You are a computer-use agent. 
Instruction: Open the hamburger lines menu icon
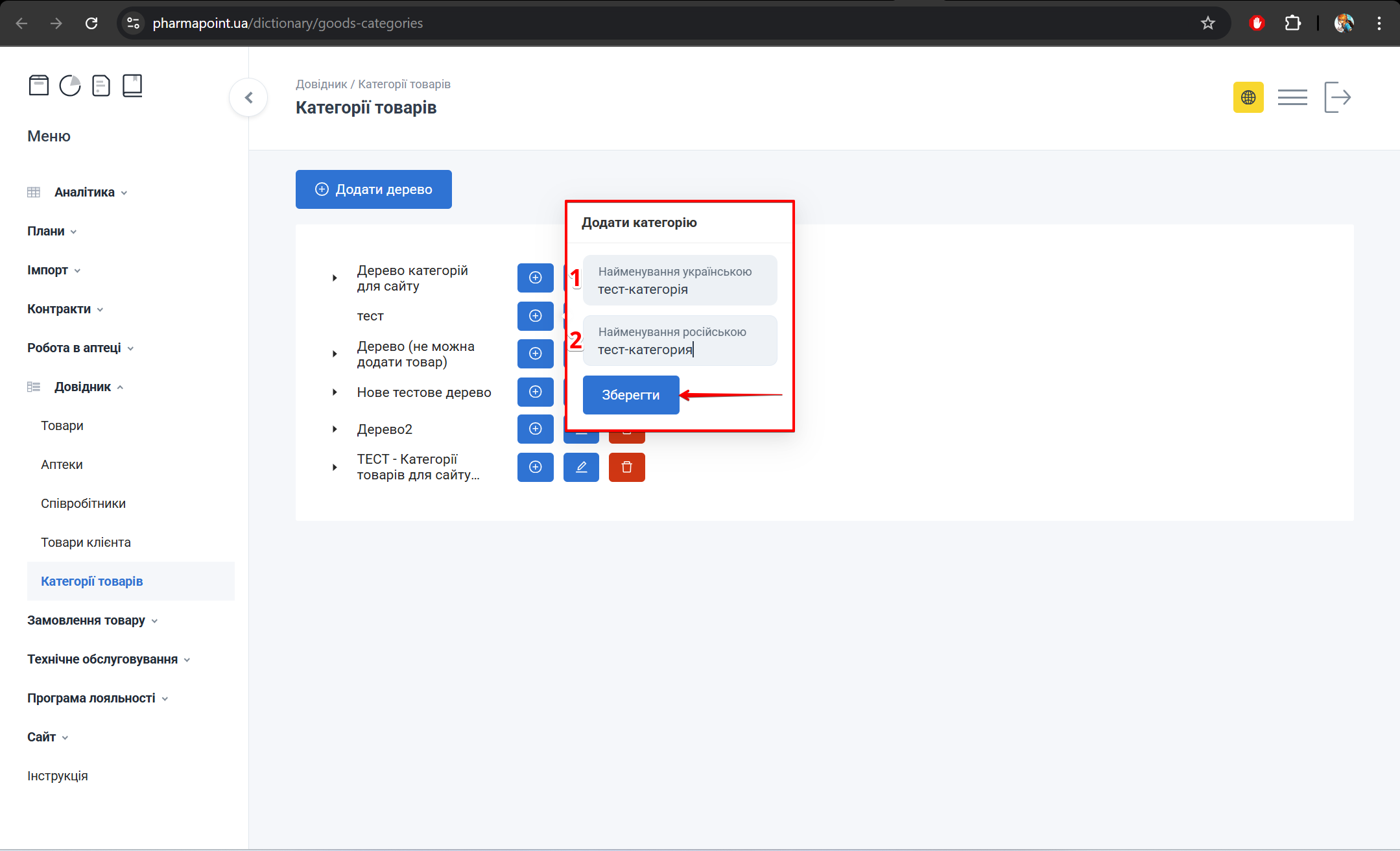coord(1292,97)
